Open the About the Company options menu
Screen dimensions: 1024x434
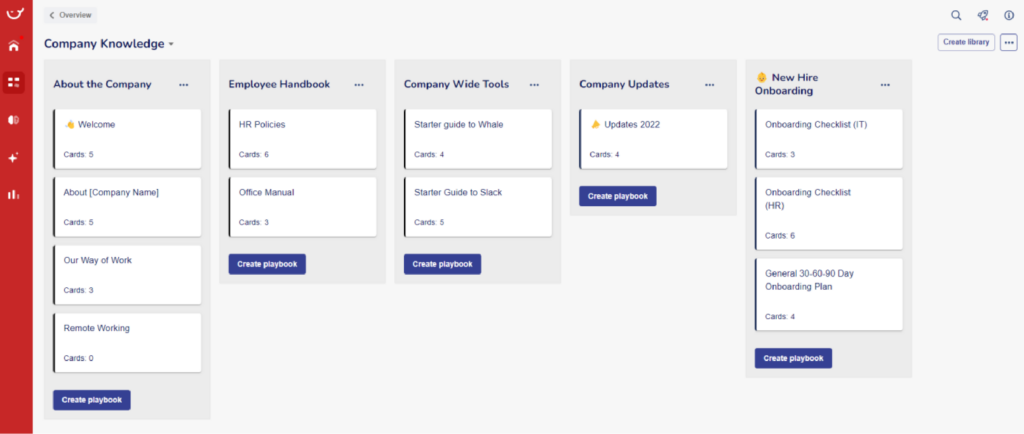click(x=184, y=85)
